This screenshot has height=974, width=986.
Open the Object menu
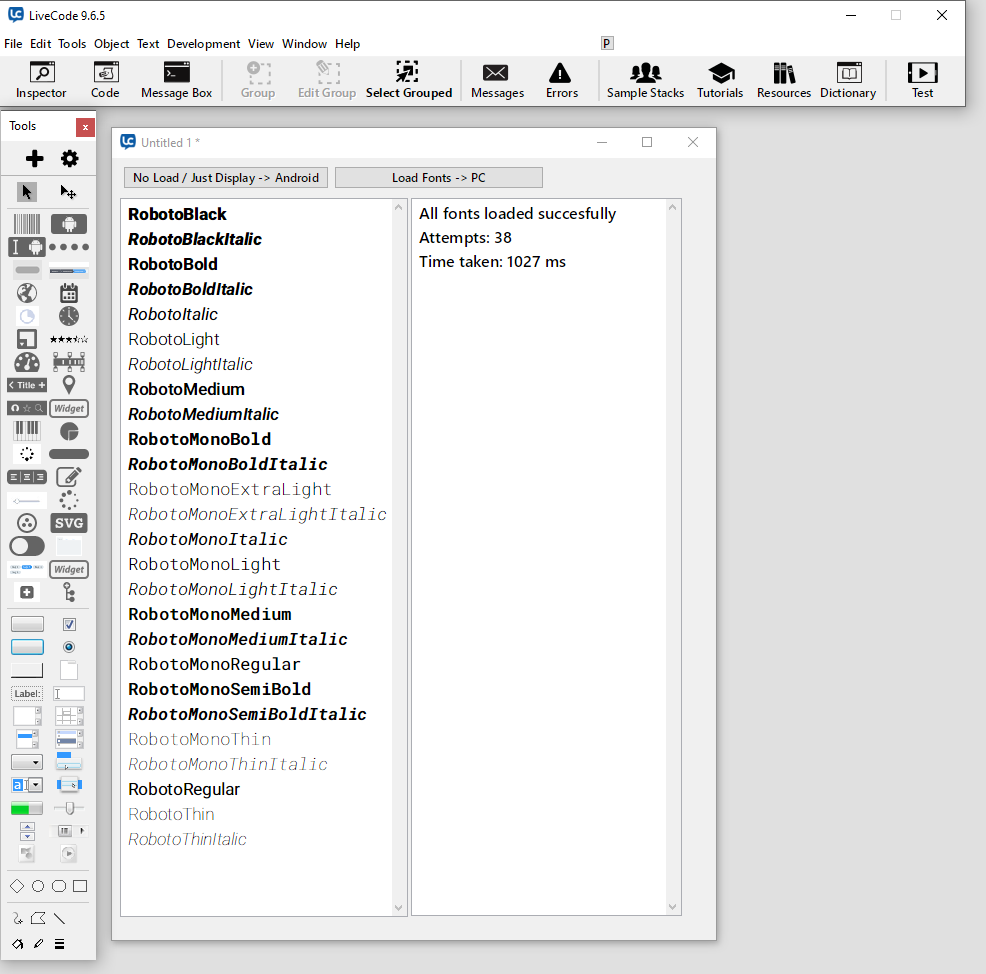(111, 44)
